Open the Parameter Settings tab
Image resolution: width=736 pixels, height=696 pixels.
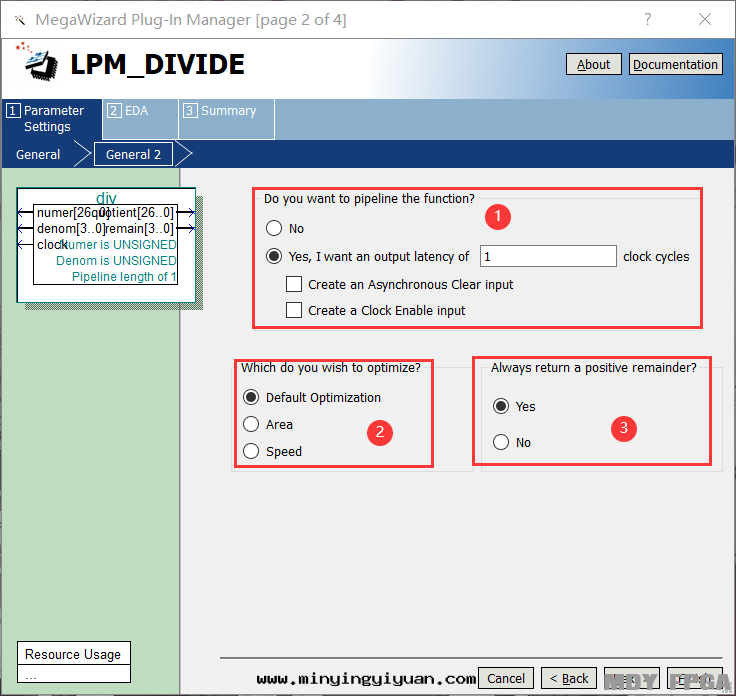coord(52,119)
